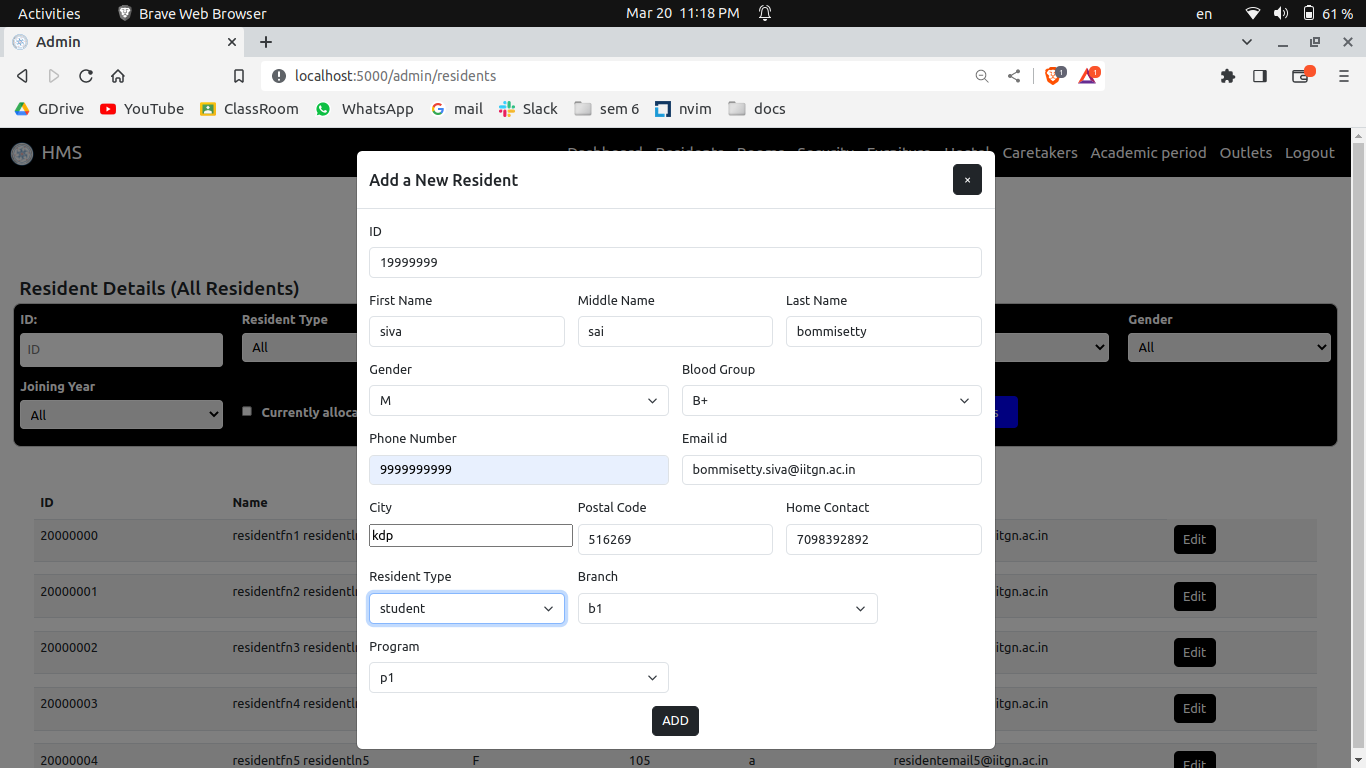
Task: Open the browser side panel
Action: tap(1259, 75)
